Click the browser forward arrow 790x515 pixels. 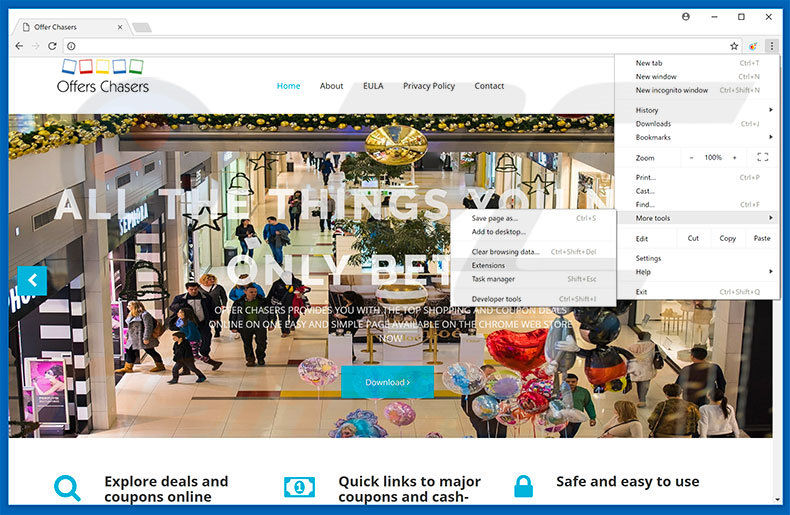(36, 46)
